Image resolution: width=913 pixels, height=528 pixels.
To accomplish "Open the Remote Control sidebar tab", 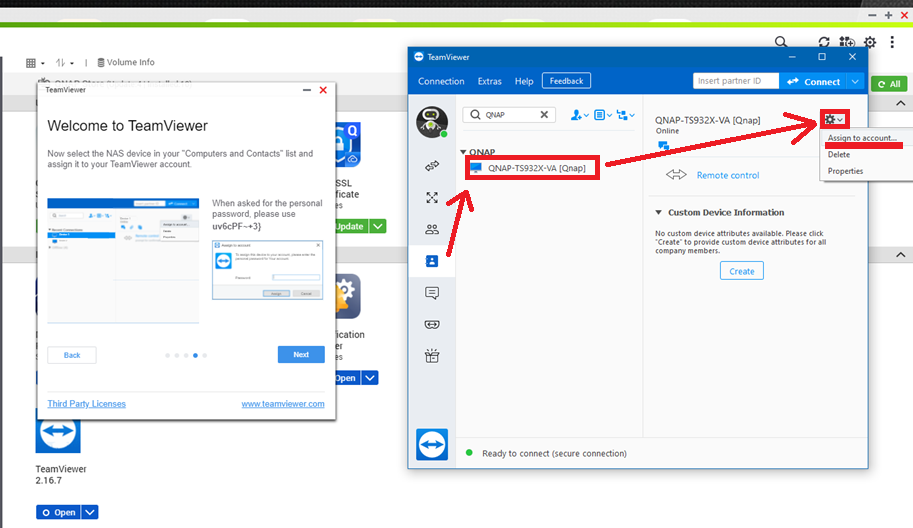I will 432,165.
